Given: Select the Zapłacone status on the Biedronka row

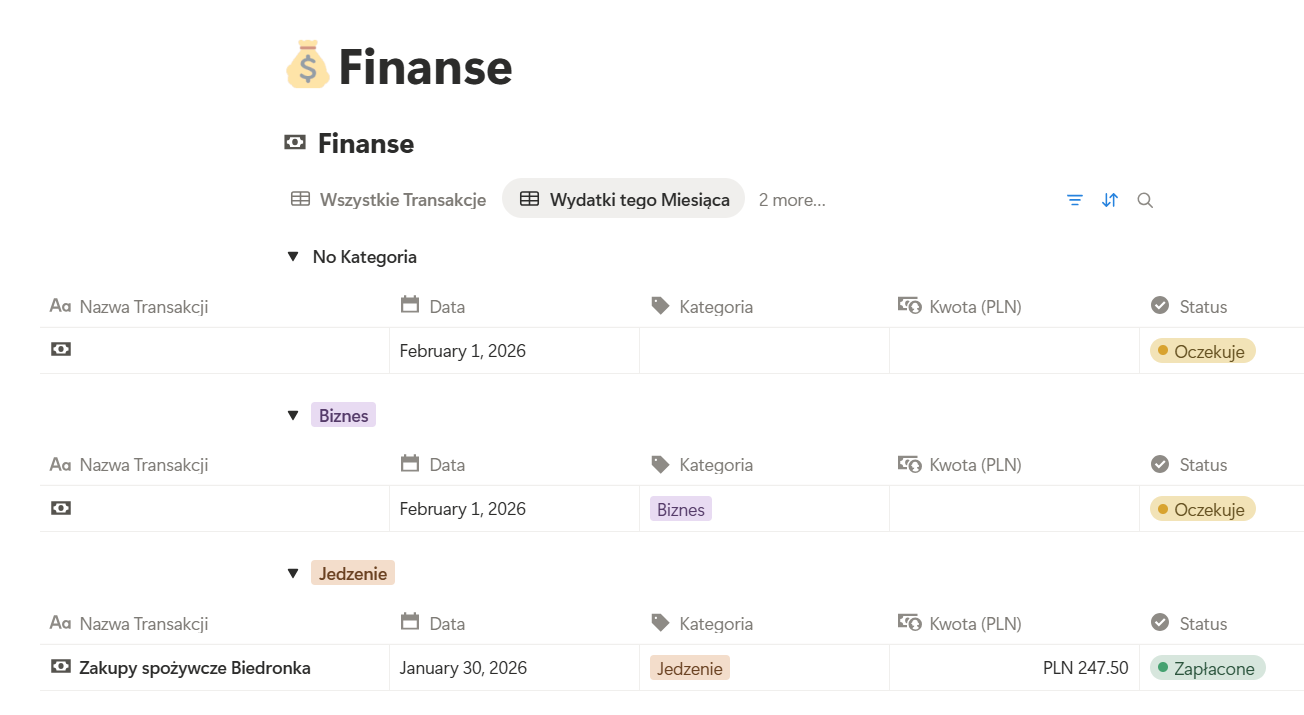Looking at the screenshot, I should coord(1207,667).
